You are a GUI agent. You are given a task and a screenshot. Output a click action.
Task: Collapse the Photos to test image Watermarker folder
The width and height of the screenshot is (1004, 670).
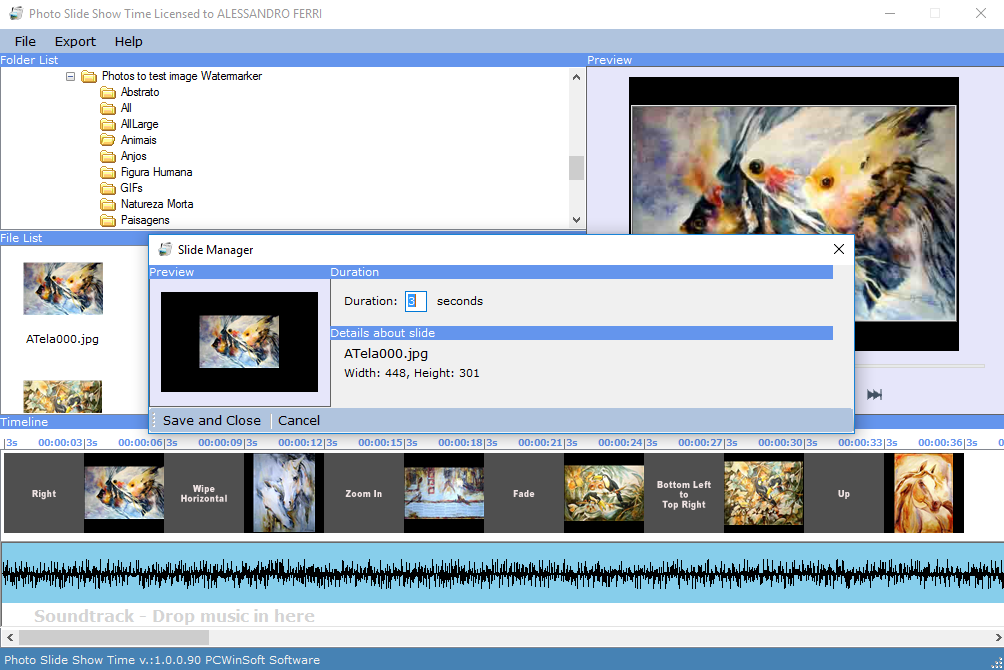tap(70, 76)
